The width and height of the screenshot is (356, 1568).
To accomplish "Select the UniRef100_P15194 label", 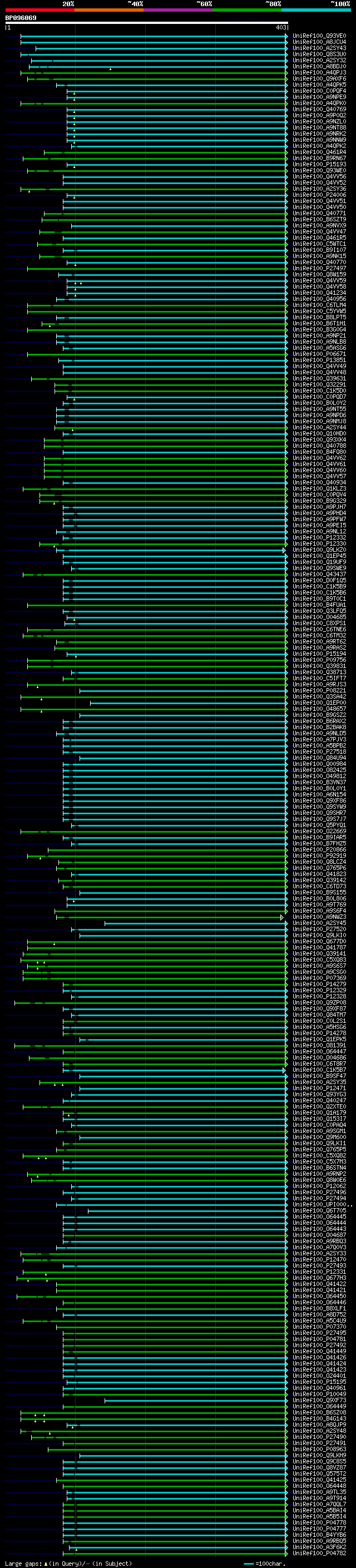I will click(x=319, y=654).
